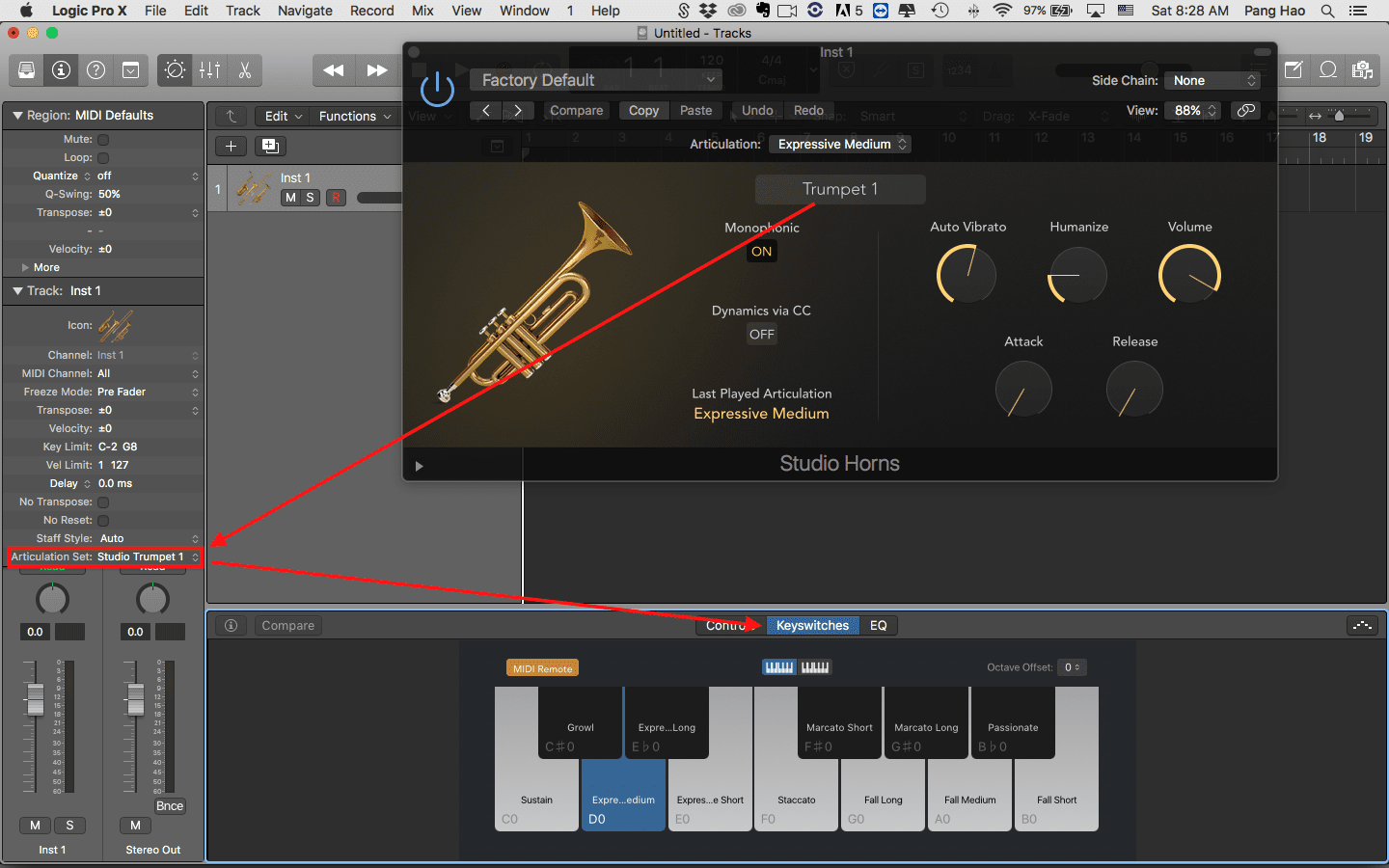1389x868 pixels.
Task: Click the arpeggiator icon in Smart Controls
Action: coord(1362,626)
